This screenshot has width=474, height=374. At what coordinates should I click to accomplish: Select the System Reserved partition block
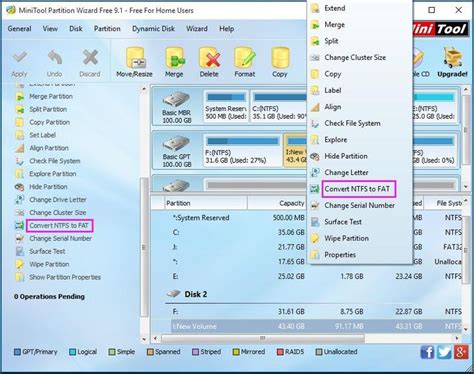(x=226, y=106)
